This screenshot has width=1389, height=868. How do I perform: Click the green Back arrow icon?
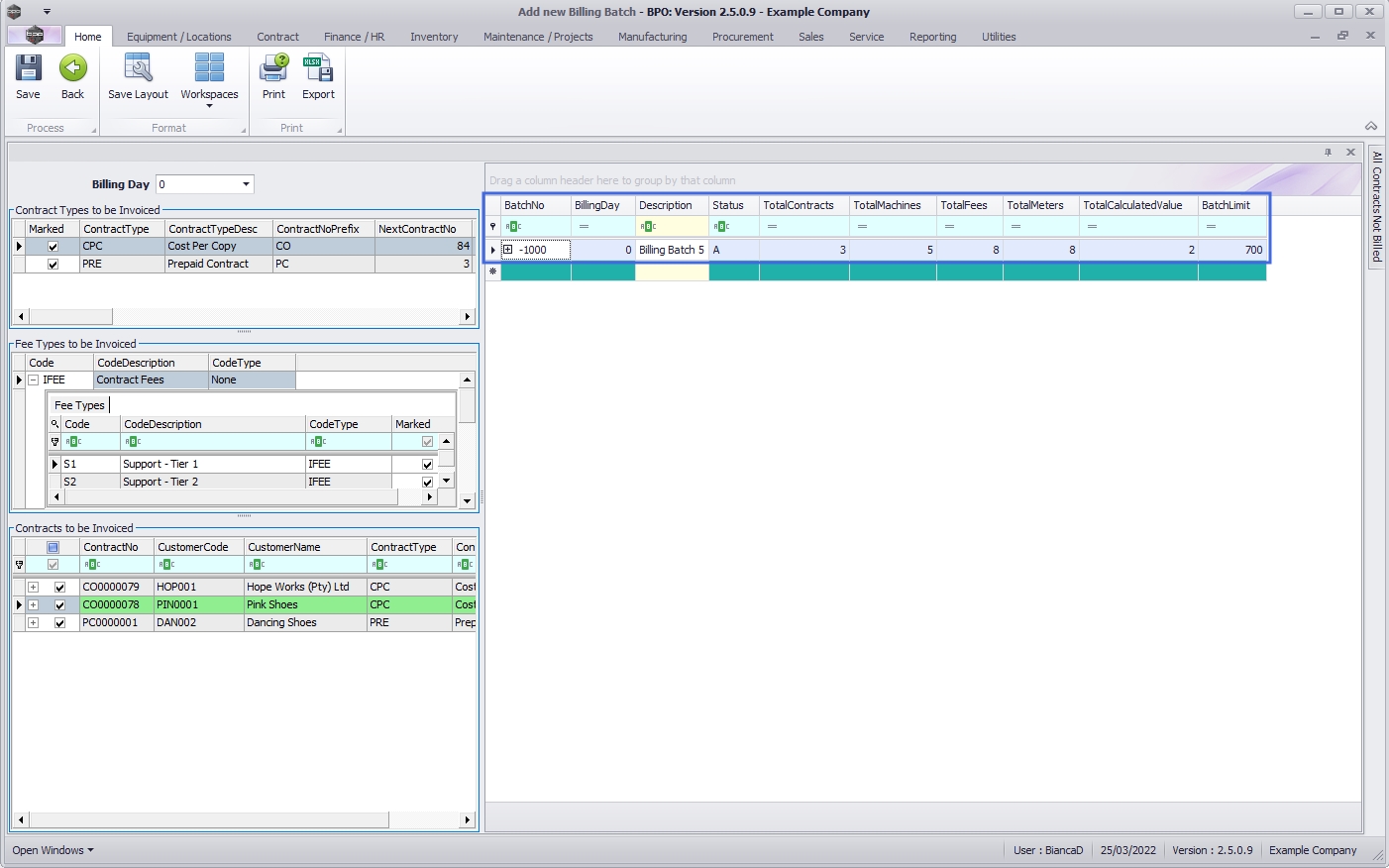pyautogui.click(x=72, y=69)
